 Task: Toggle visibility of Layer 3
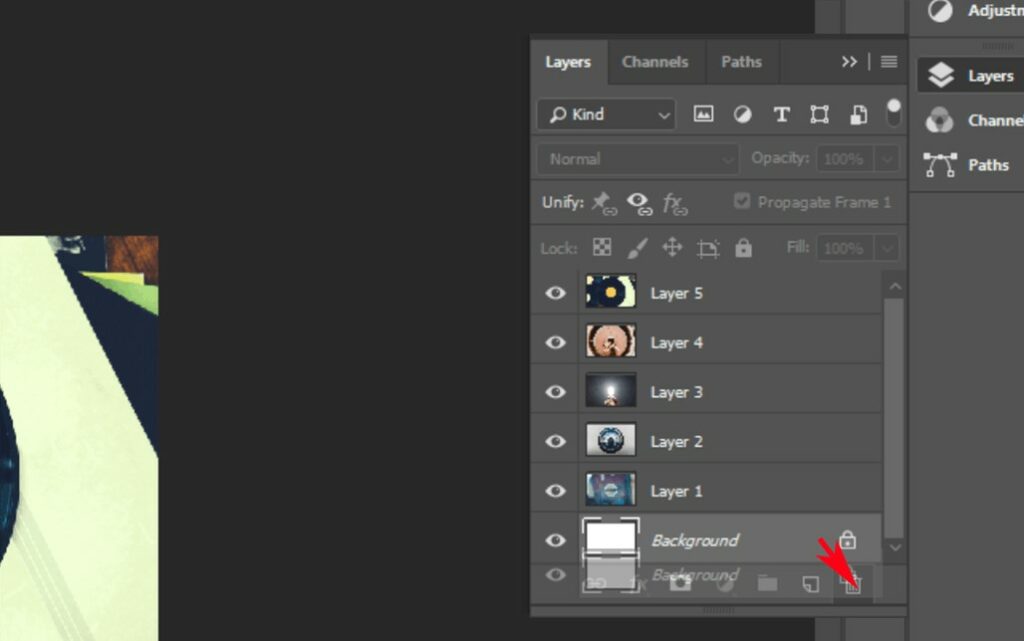coord(555,392)
